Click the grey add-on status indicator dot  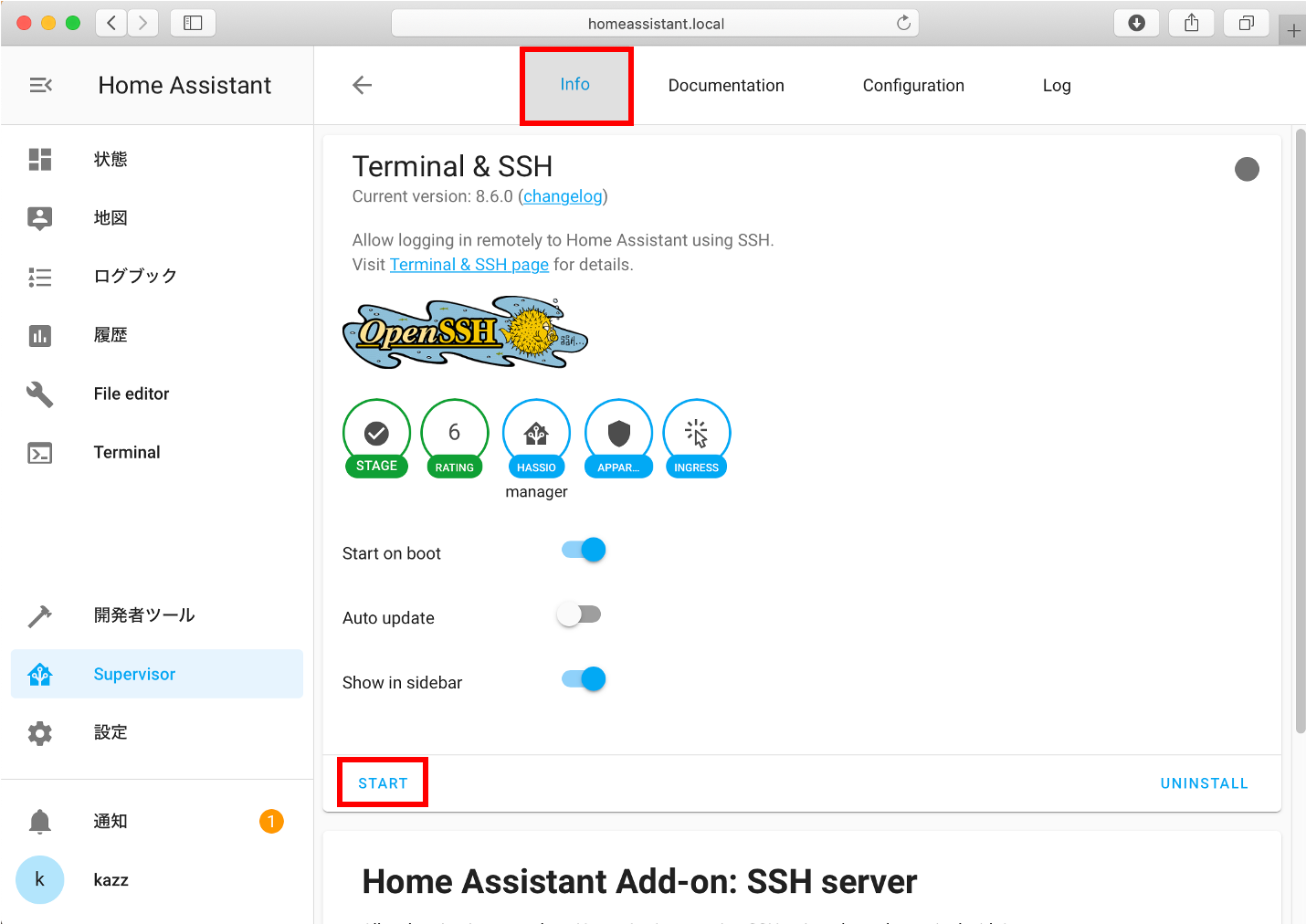point(1247,169)
